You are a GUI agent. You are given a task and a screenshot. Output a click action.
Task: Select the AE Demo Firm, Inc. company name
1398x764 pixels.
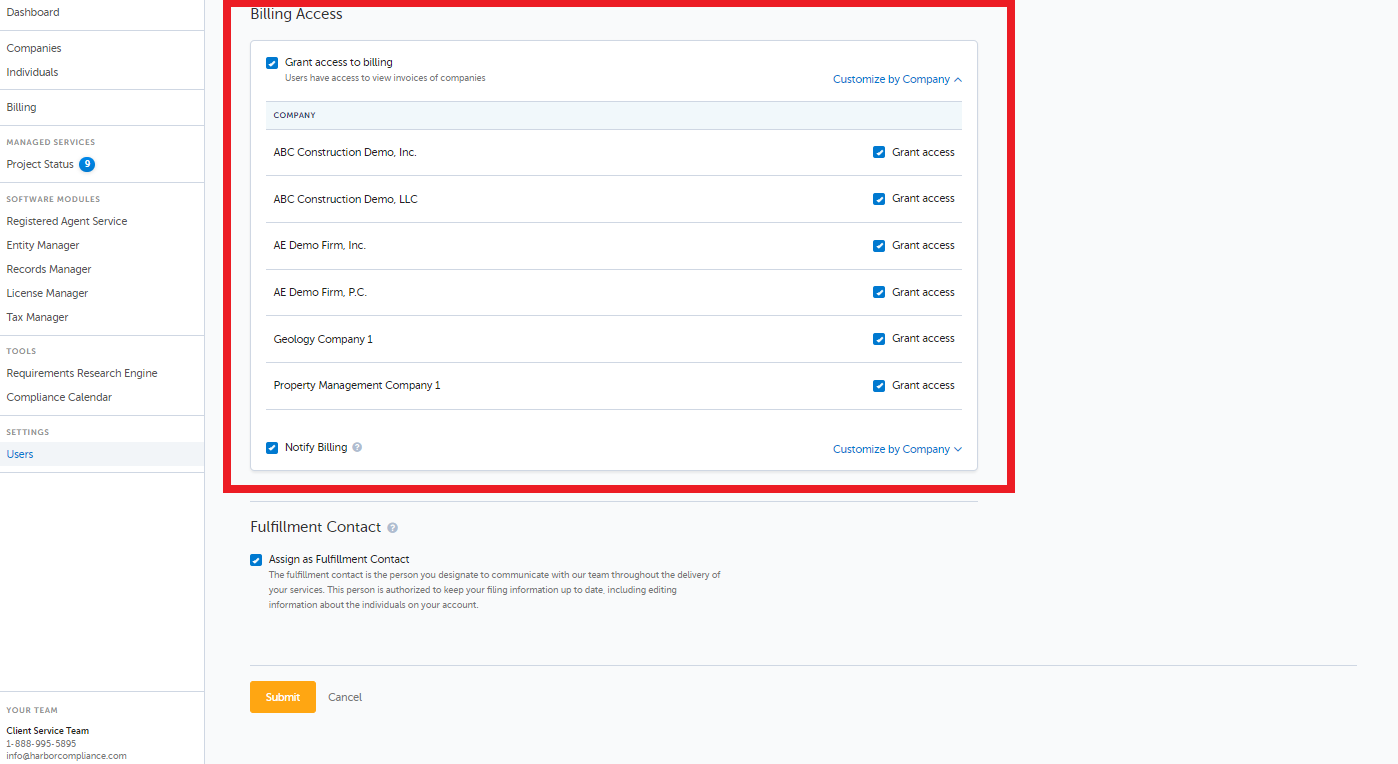tap(320, 246)
